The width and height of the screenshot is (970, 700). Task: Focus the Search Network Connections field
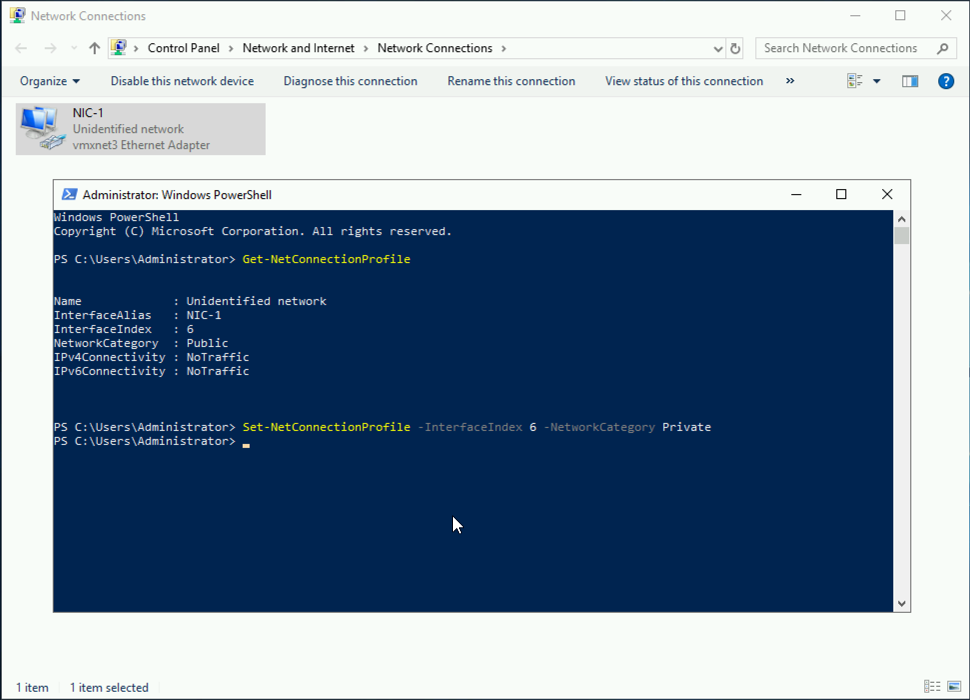pyautogui.click(x=856, y=48)
